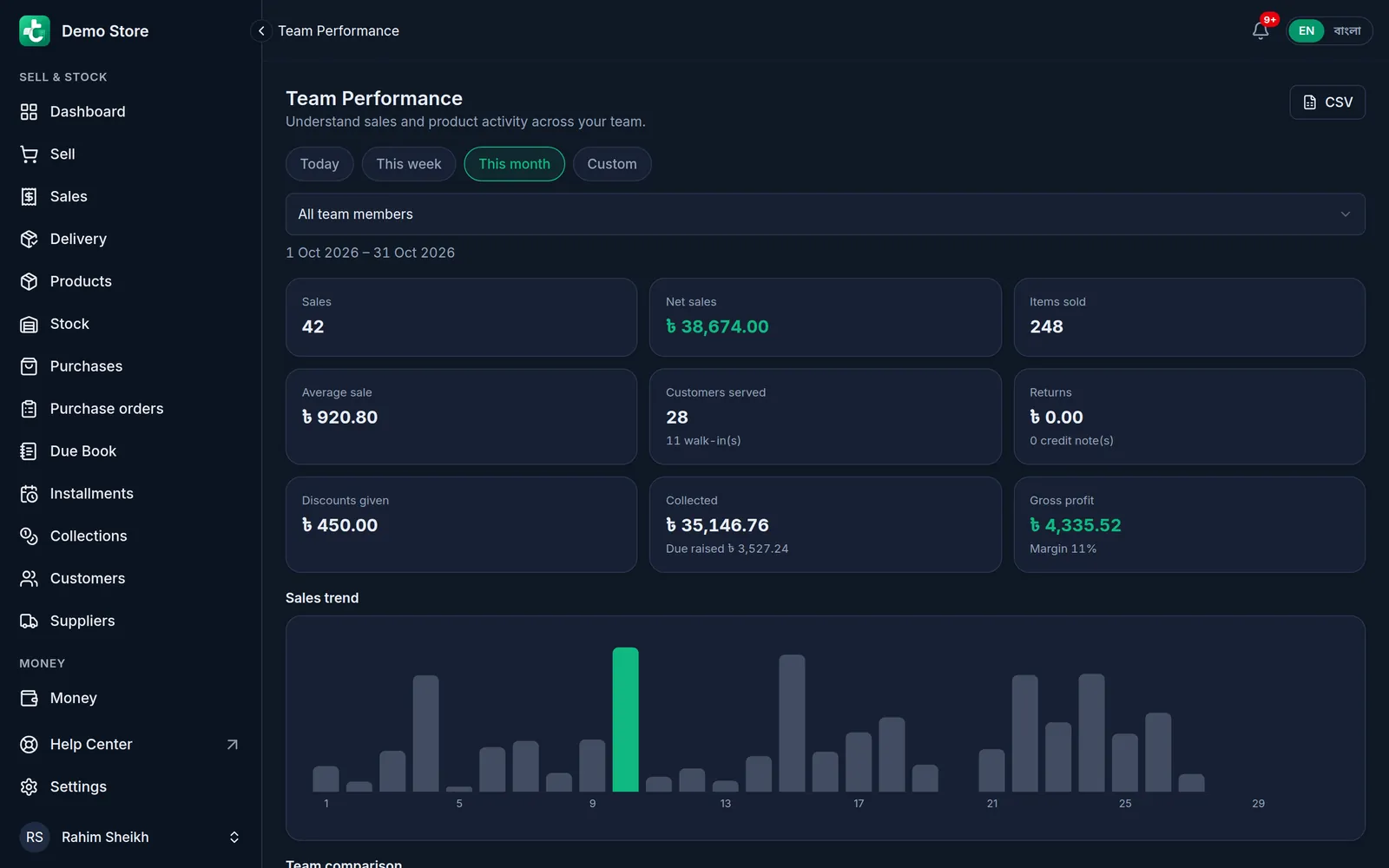Image resolution: width=1389 pixels, height=868 pixels.
Task: Click the Purchases bag icon
Action: point(29,366)
